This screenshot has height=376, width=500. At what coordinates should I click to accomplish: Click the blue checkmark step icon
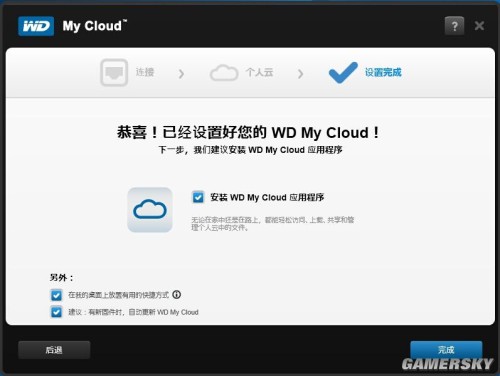pyautogui.click(x=343, y=72)
